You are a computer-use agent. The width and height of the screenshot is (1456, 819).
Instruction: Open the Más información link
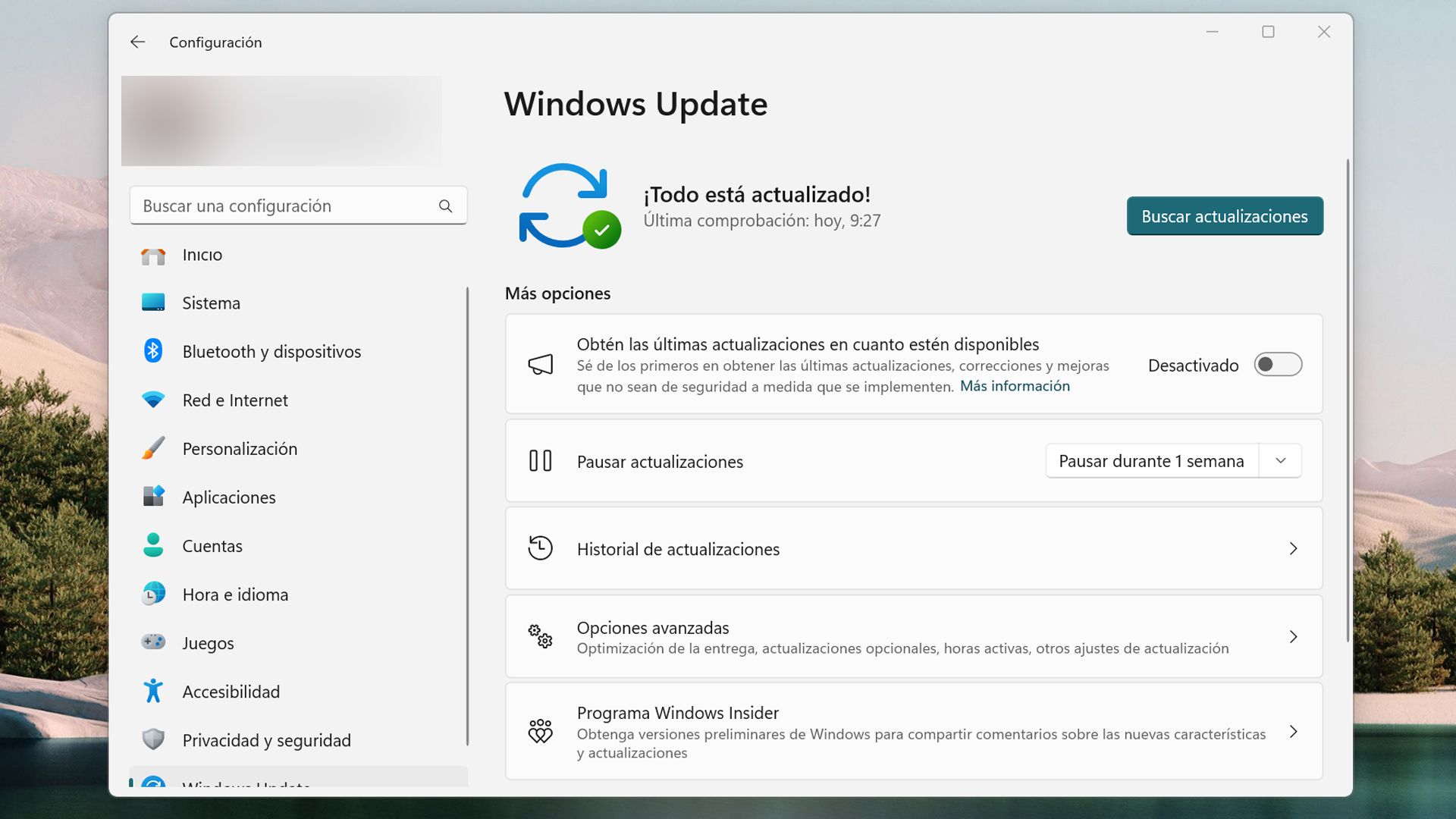(1015, 386)
